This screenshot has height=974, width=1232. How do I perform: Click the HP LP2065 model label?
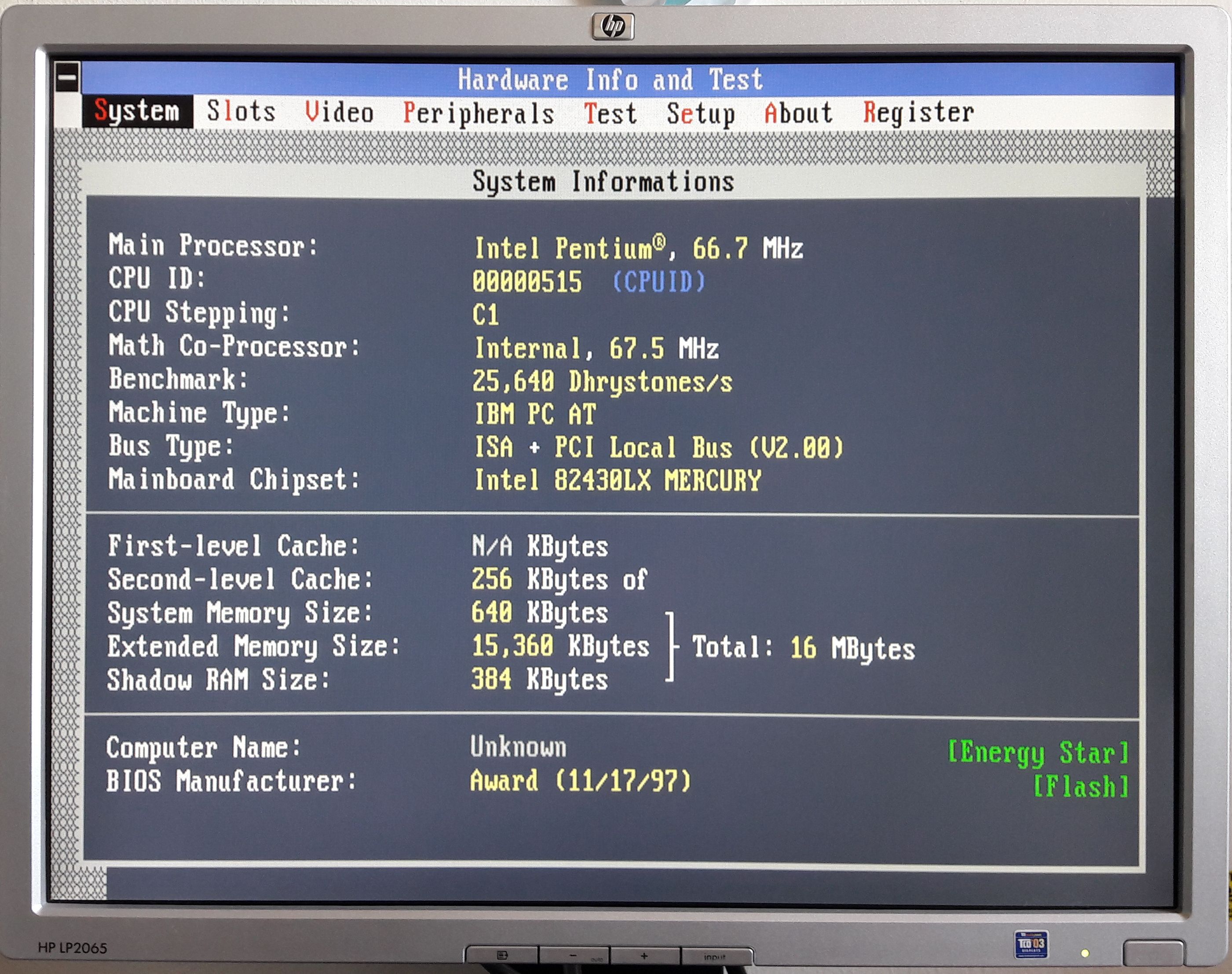[x=73, y=948]
